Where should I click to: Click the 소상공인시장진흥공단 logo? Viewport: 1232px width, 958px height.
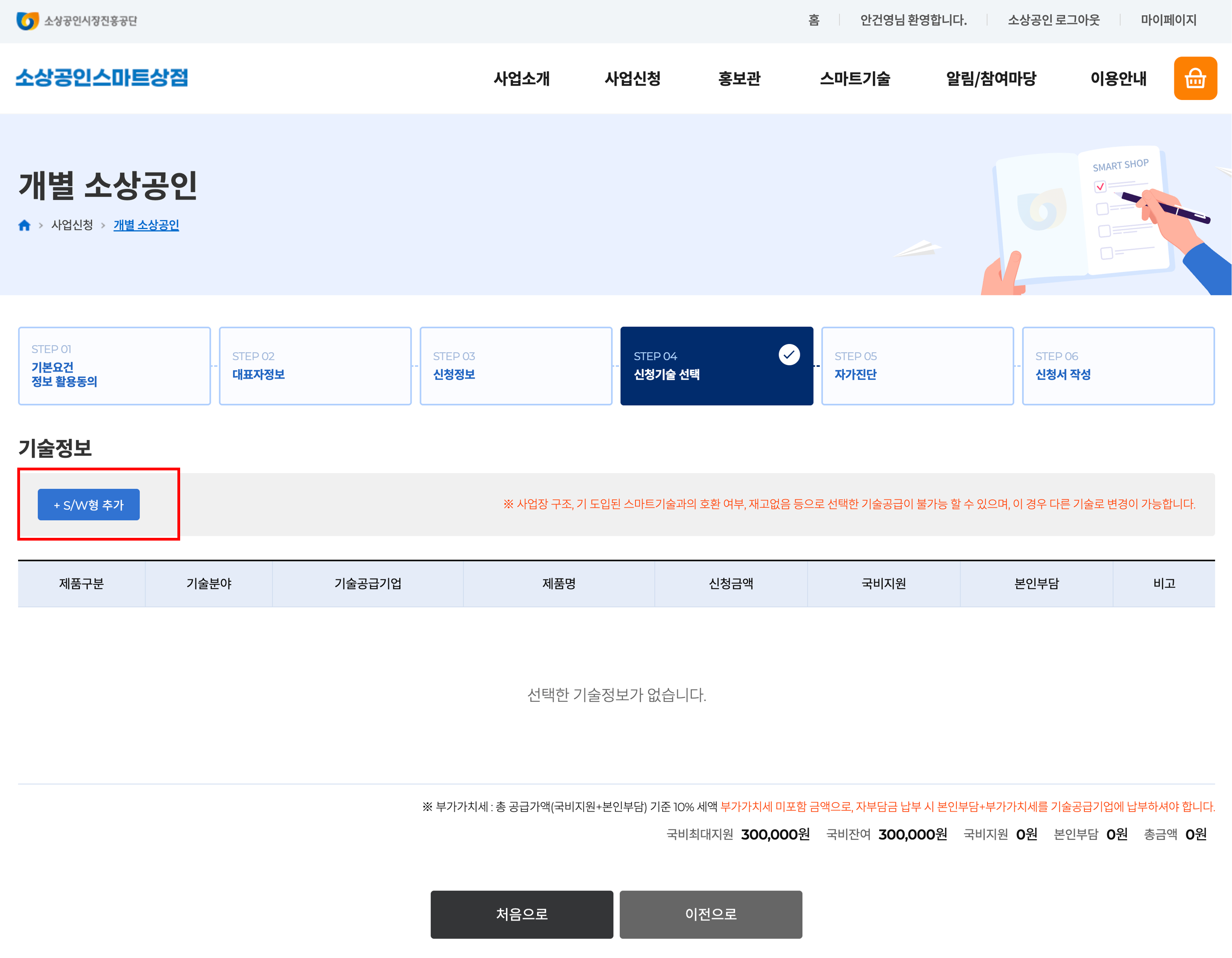pyautogui.click(x=77, y=21)
